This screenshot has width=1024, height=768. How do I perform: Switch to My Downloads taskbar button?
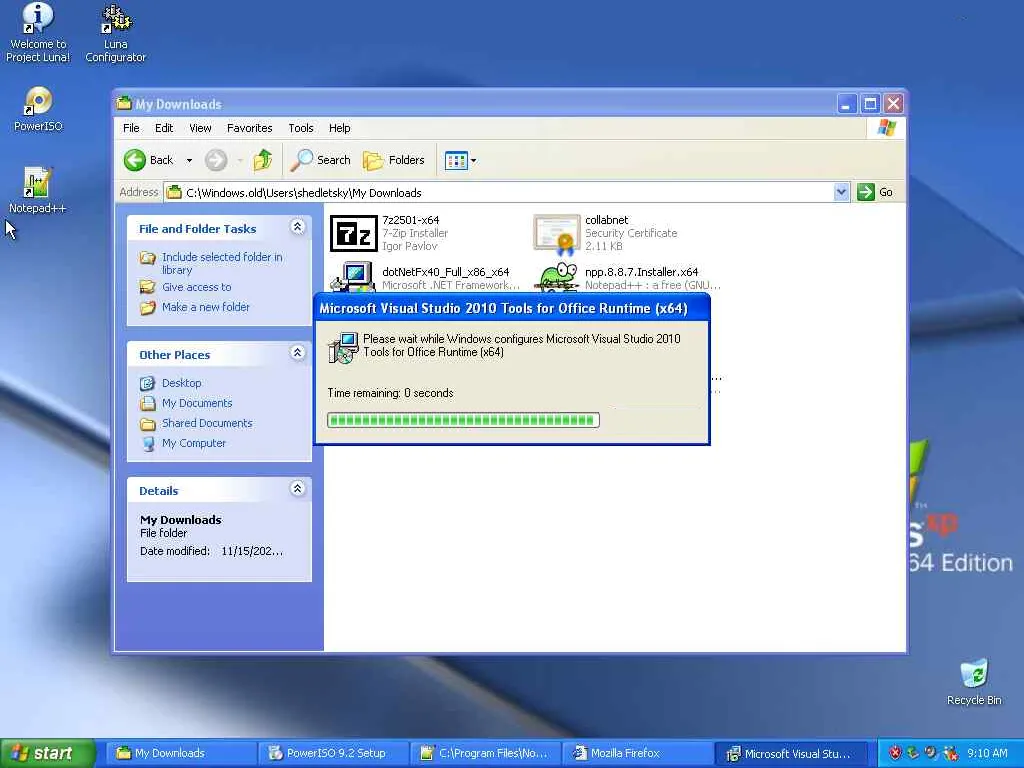pos(181,753)
